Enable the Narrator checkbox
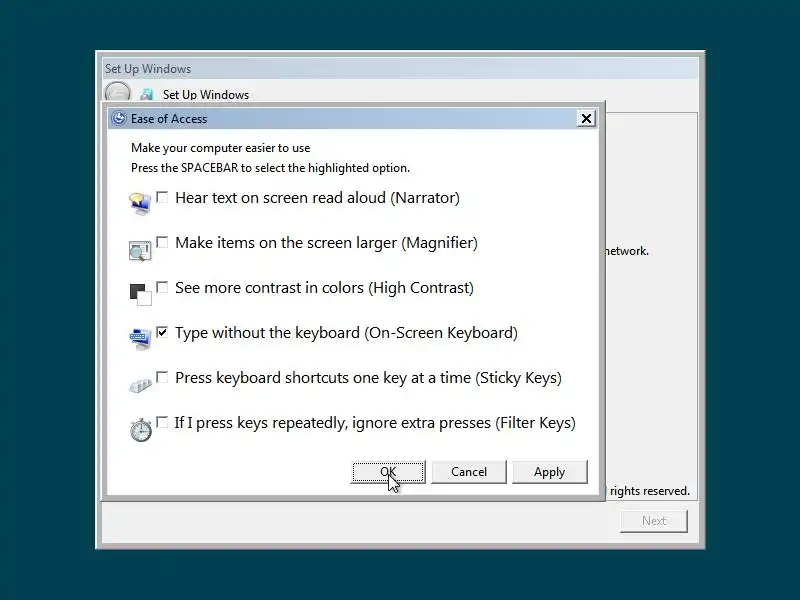The width and height of the screenshot is (800, 600). [162, 197]
